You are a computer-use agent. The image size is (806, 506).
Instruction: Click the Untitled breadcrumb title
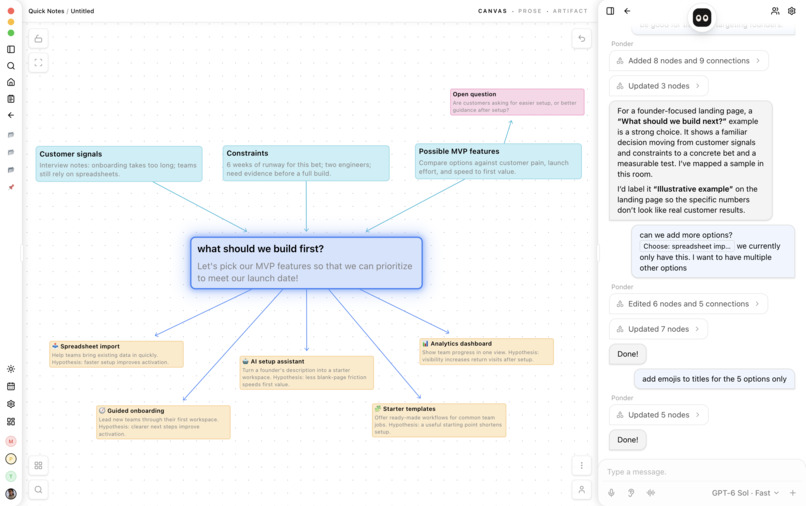(x=82, y=11)
